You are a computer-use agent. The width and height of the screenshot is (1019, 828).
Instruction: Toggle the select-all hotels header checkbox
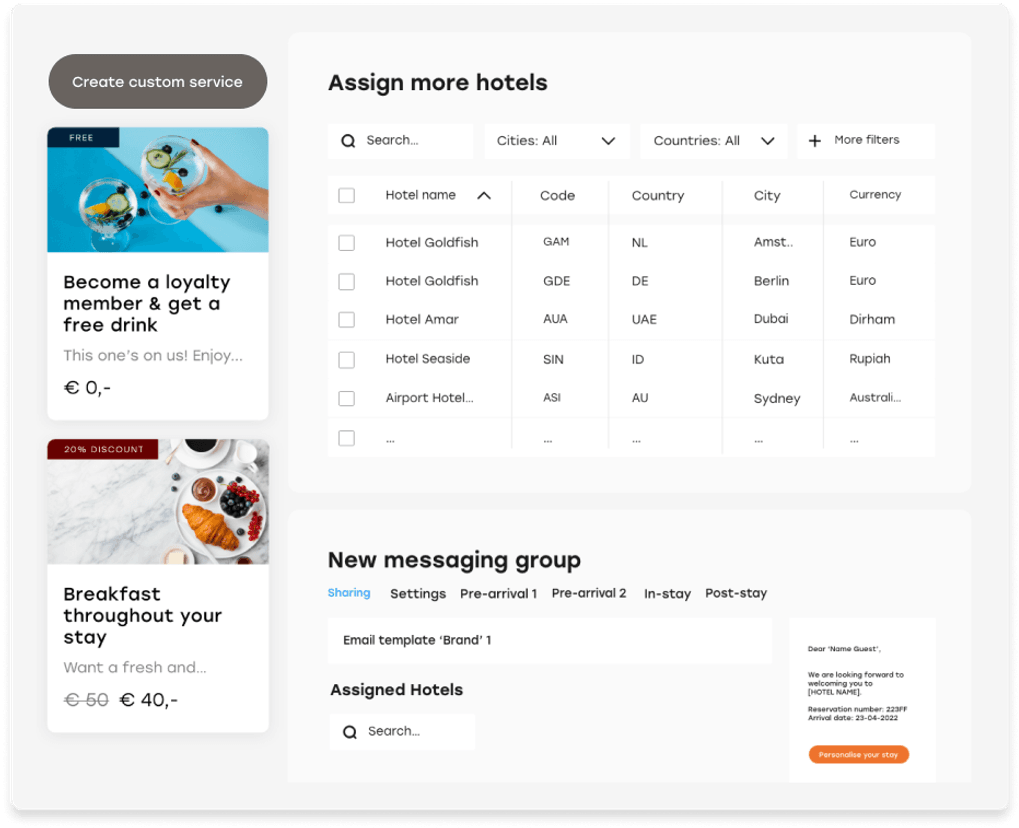346,196
